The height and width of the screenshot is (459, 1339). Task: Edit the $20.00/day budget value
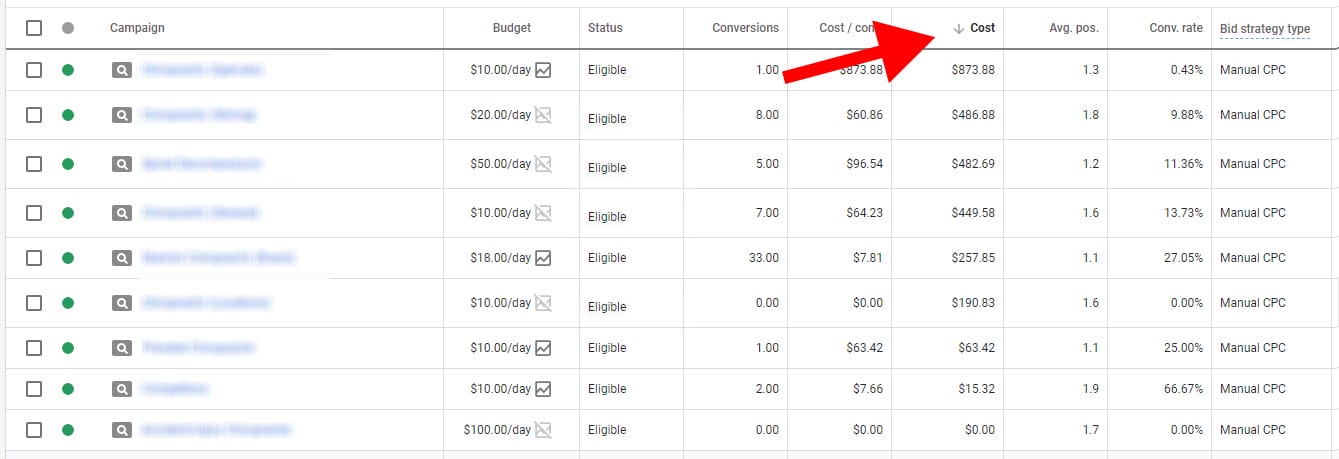tap(500, 115)
